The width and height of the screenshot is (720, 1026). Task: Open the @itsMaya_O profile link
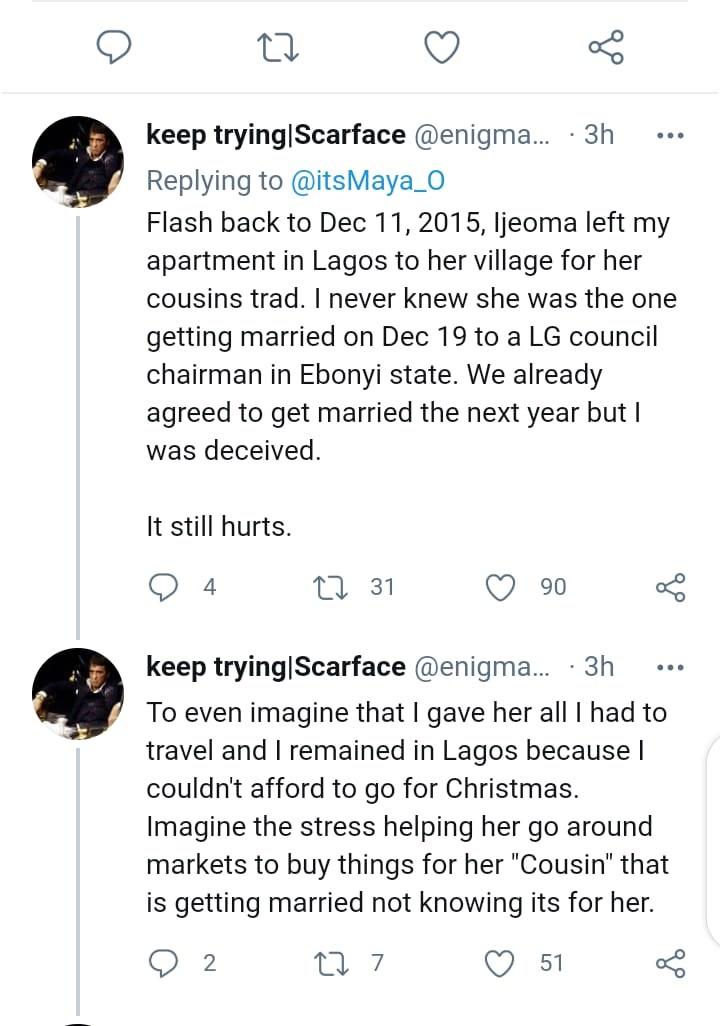pyautogui.click(x=365, y=180)
